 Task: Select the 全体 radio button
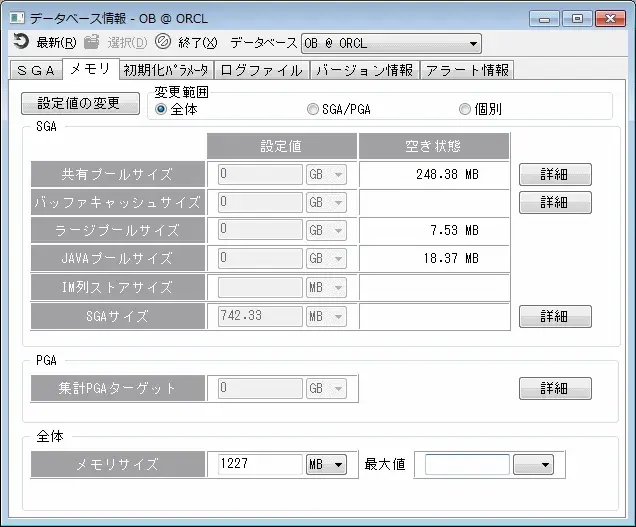[x=161, y=109]
